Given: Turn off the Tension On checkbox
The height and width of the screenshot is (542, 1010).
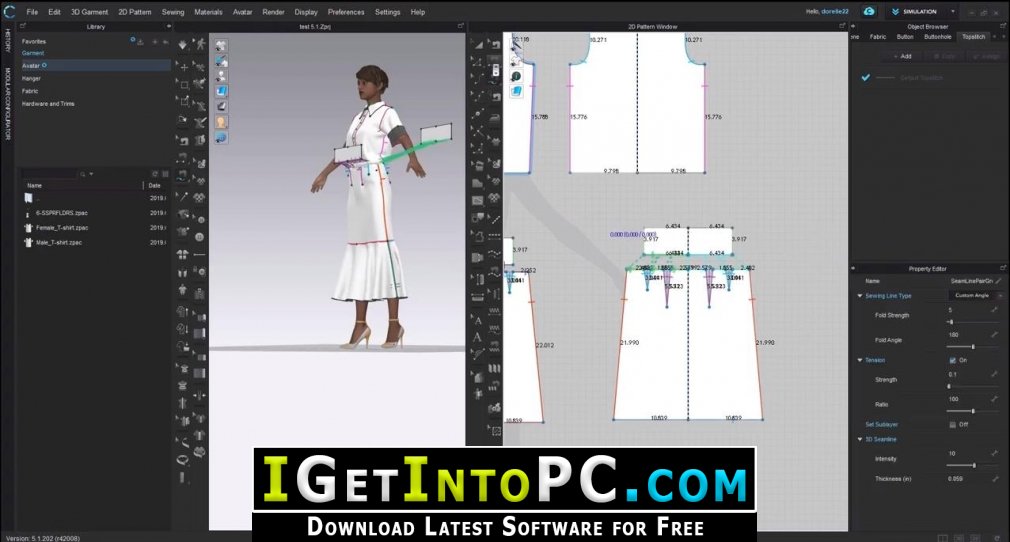Looking at the screenshot, I should point(951,360).
